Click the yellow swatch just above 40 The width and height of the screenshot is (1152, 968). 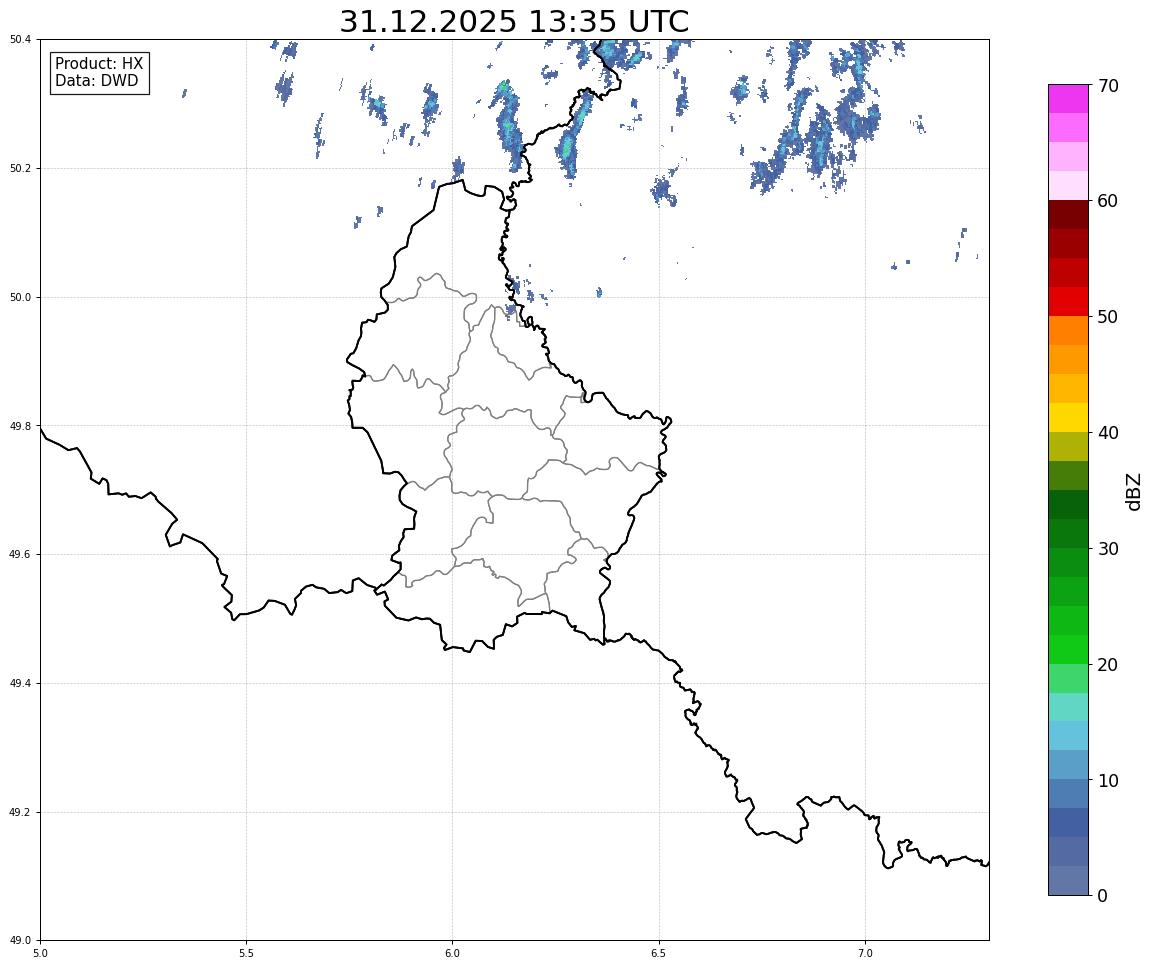(x=1068, y=418)
